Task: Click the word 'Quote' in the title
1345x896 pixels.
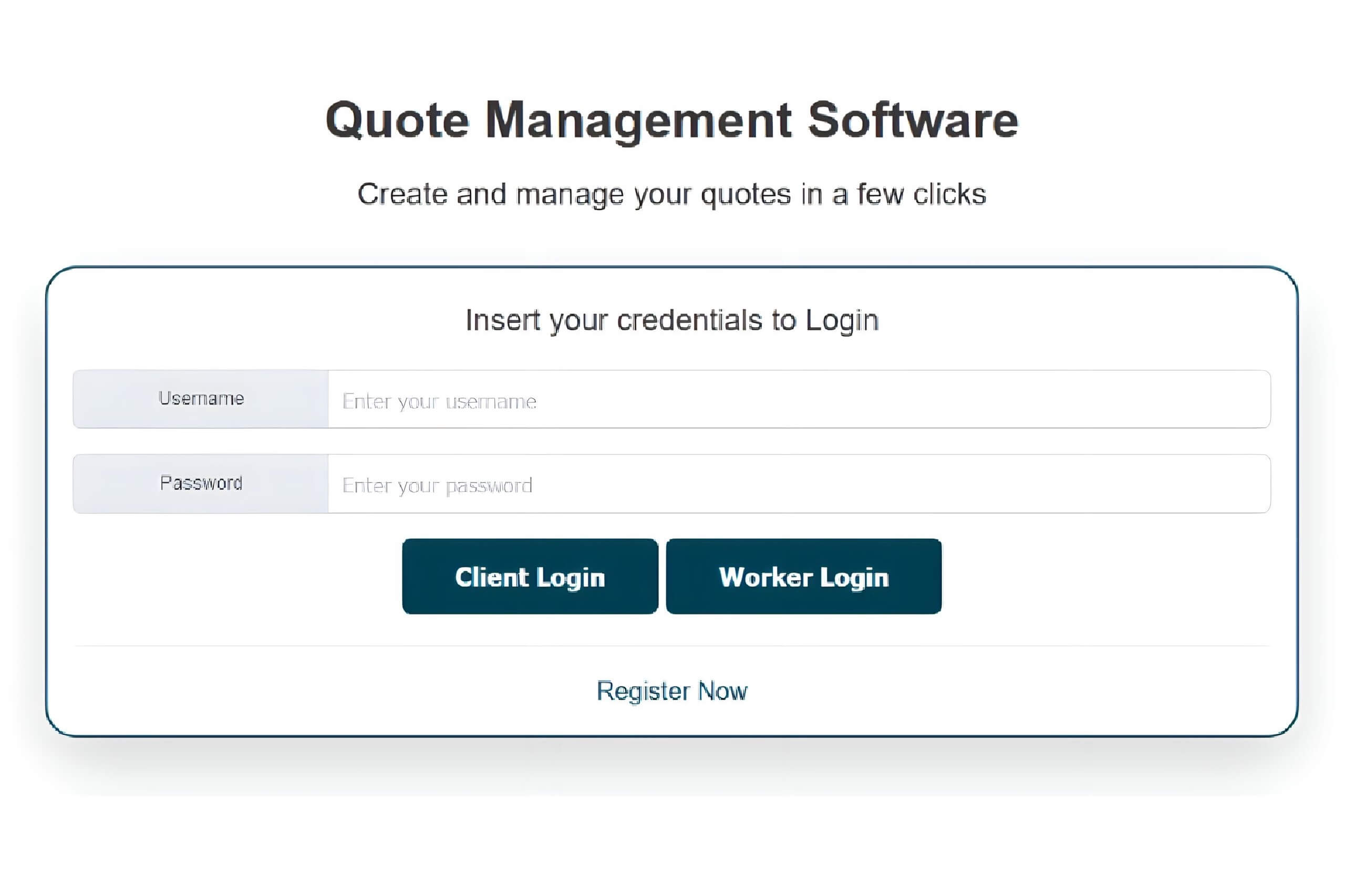Action: (397, 120)
